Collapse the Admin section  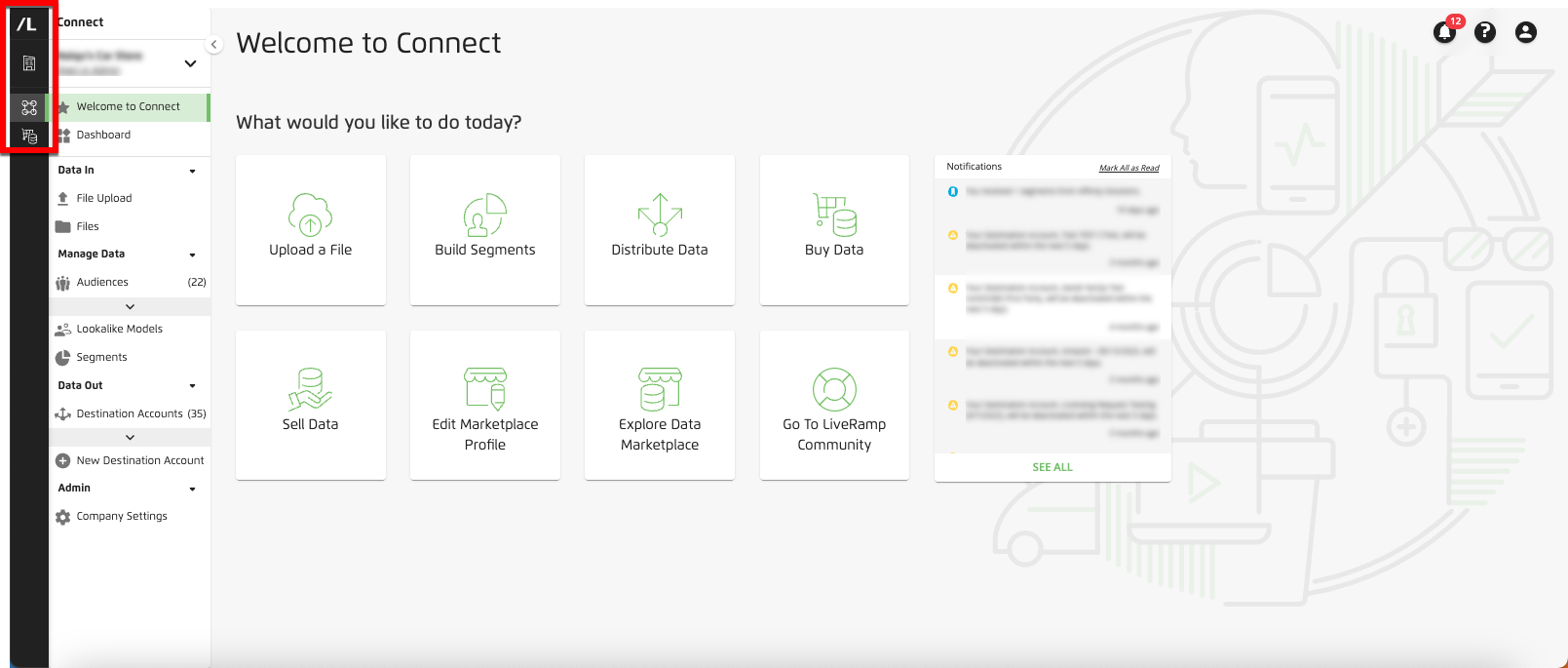192,489
